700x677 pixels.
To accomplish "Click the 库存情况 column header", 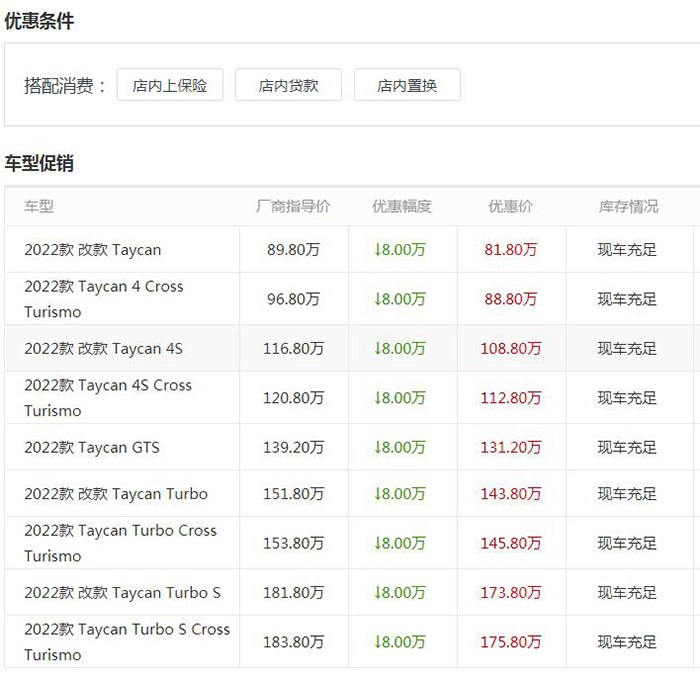I will (x=628, y=206).
